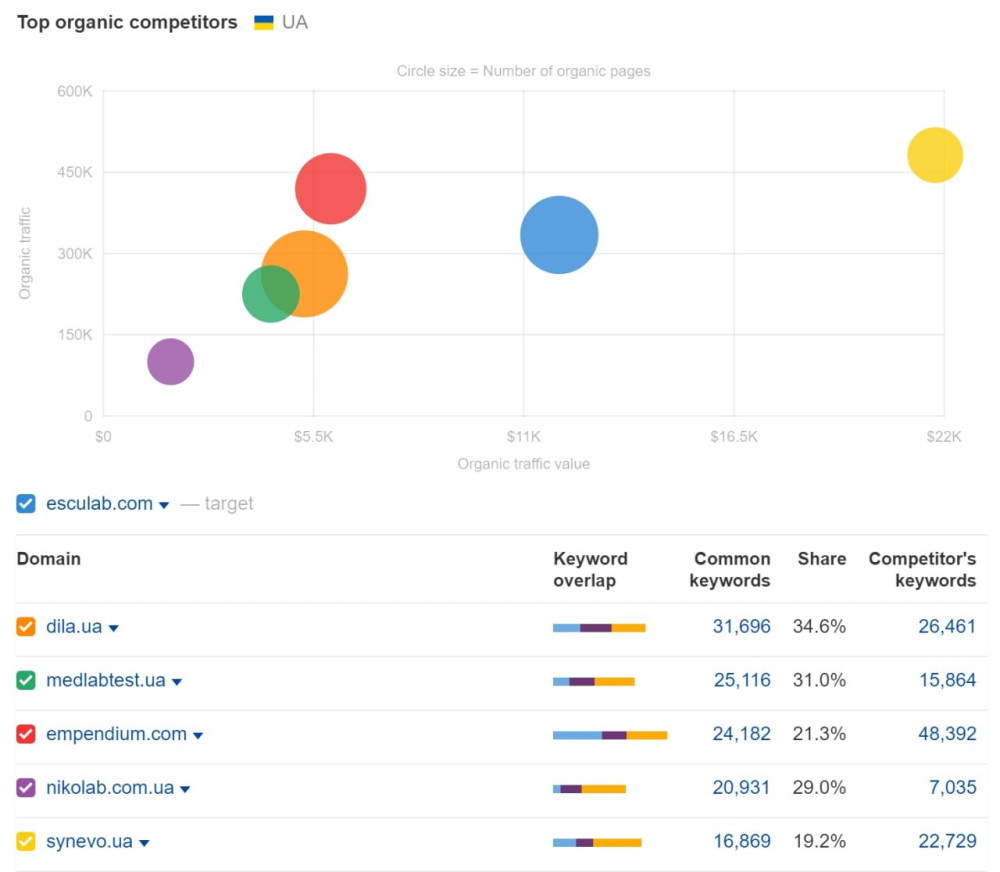Screen dimensions: 1000x872
Task: Click the Organic traffic value axis label
Action: click(524, 464)
